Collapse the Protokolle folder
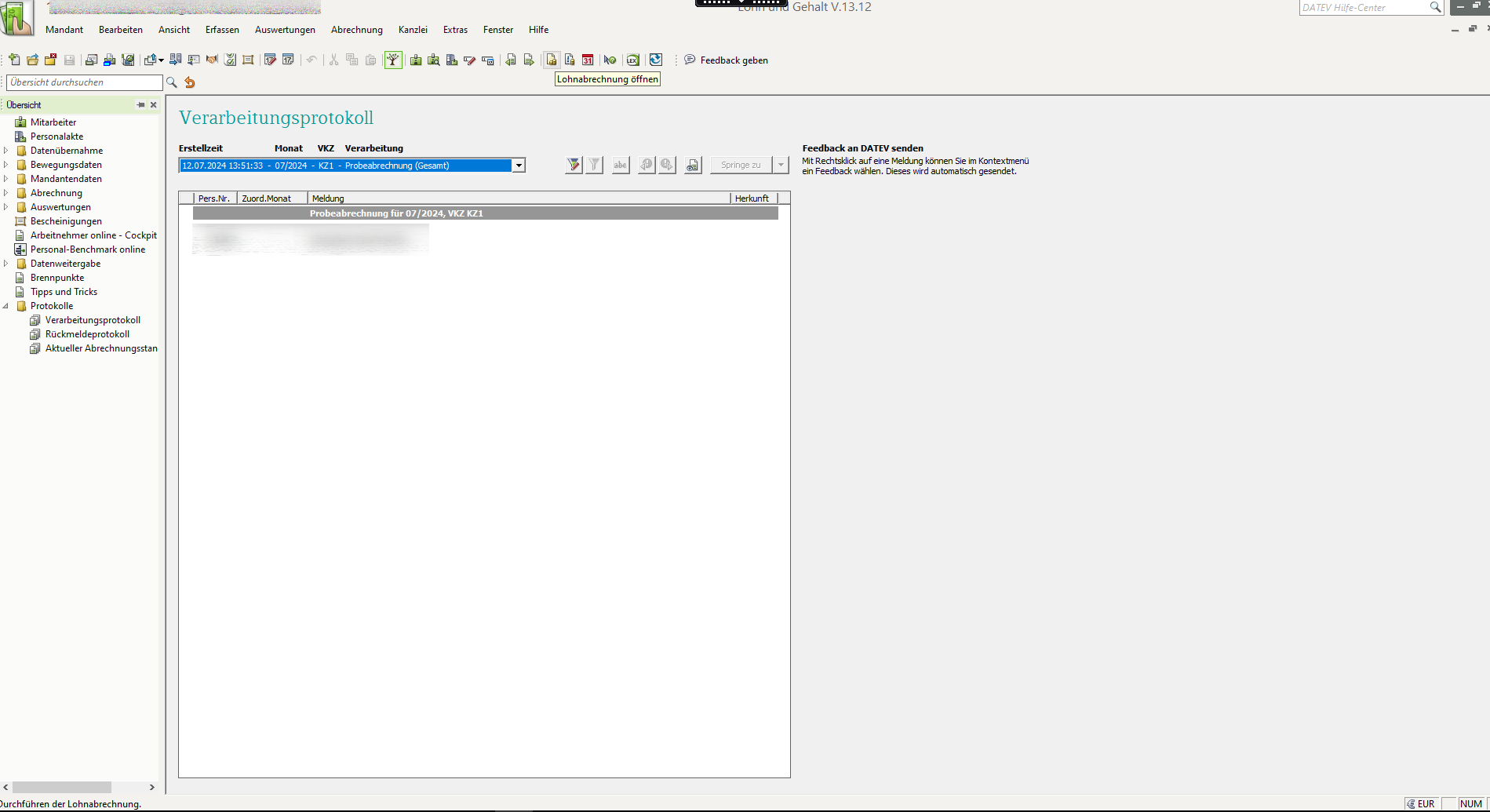 pyautogui.click(x=6, y=306)
